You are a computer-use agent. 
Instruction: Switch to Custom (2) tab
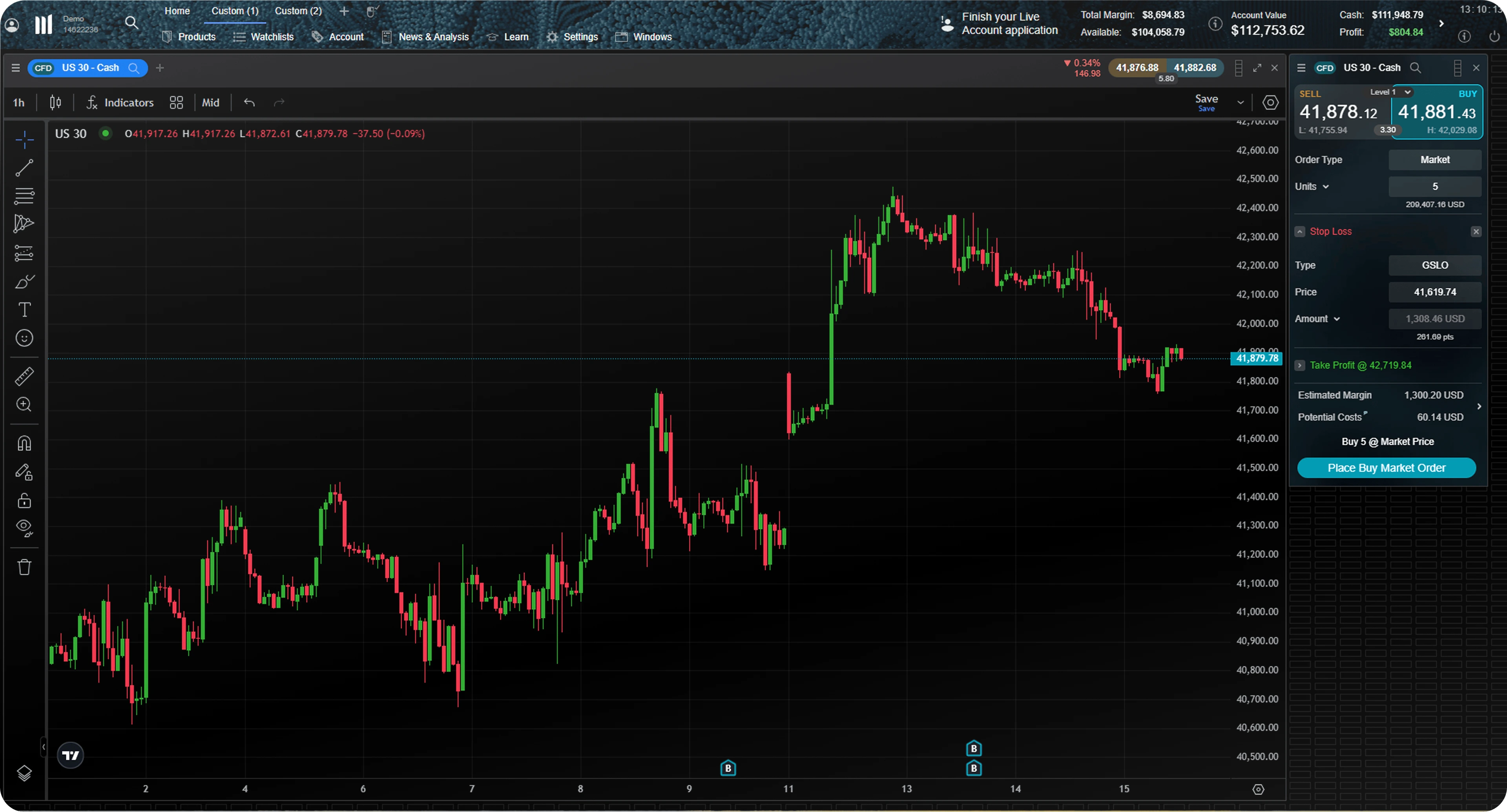pos(298,11)
